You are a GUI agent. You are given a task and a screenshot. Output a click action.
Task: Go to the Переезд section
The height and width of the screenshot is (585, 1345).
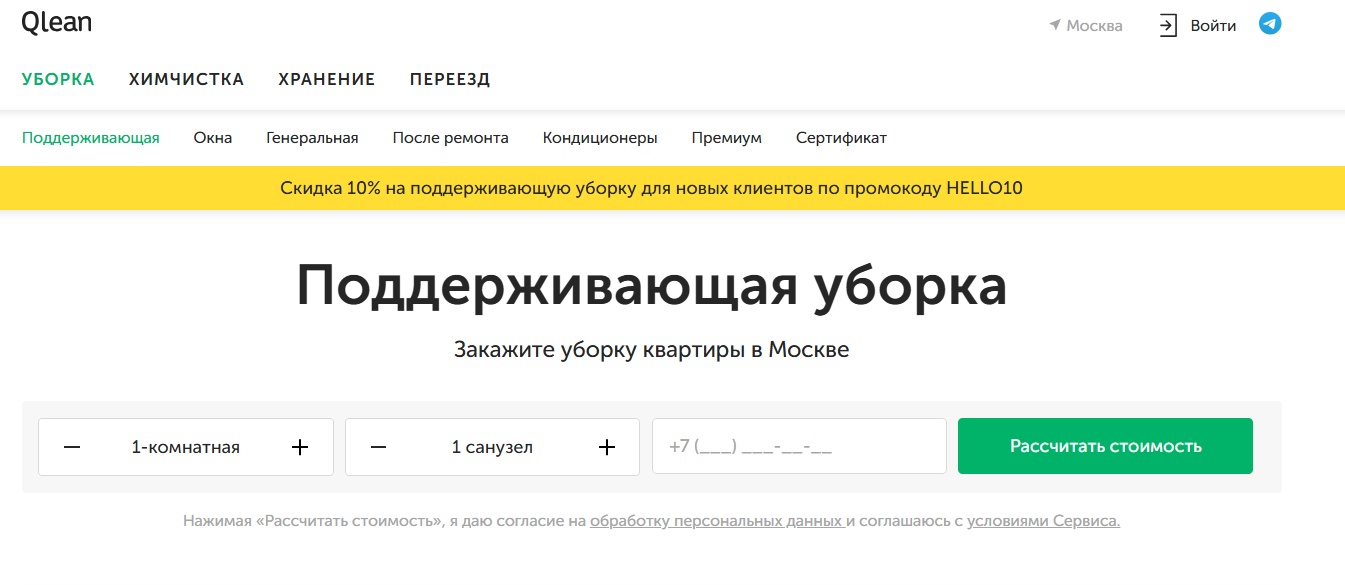[x=450, y=80]
